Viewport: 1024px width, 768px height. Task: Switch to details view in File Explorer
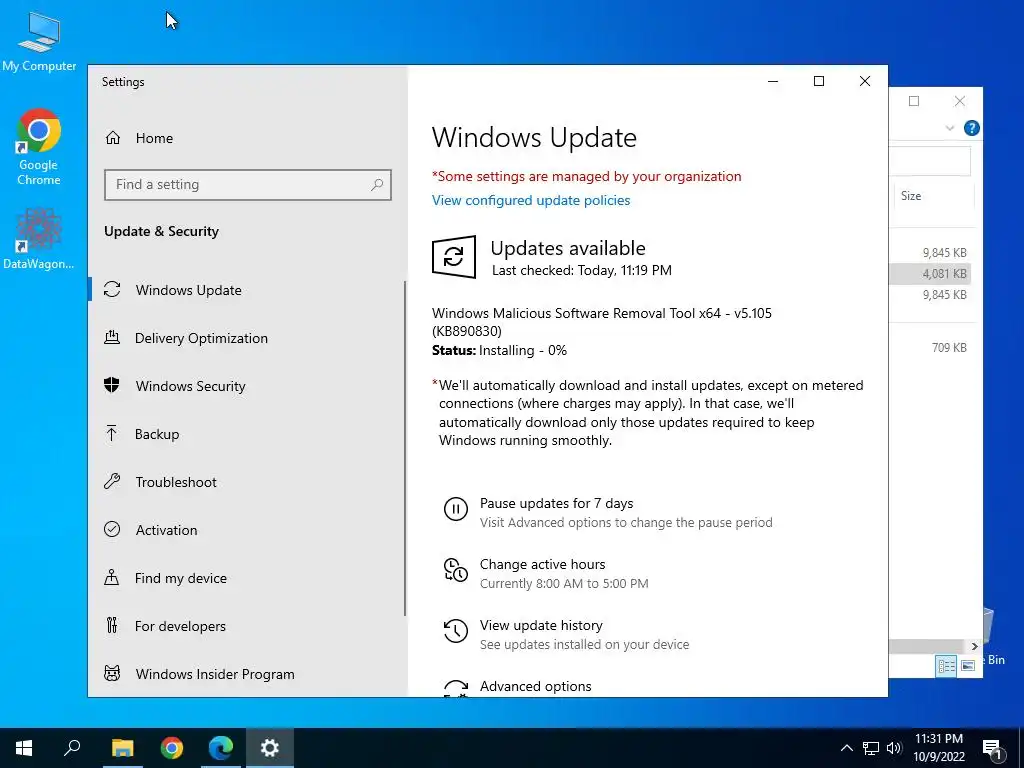tap(946, 665)
